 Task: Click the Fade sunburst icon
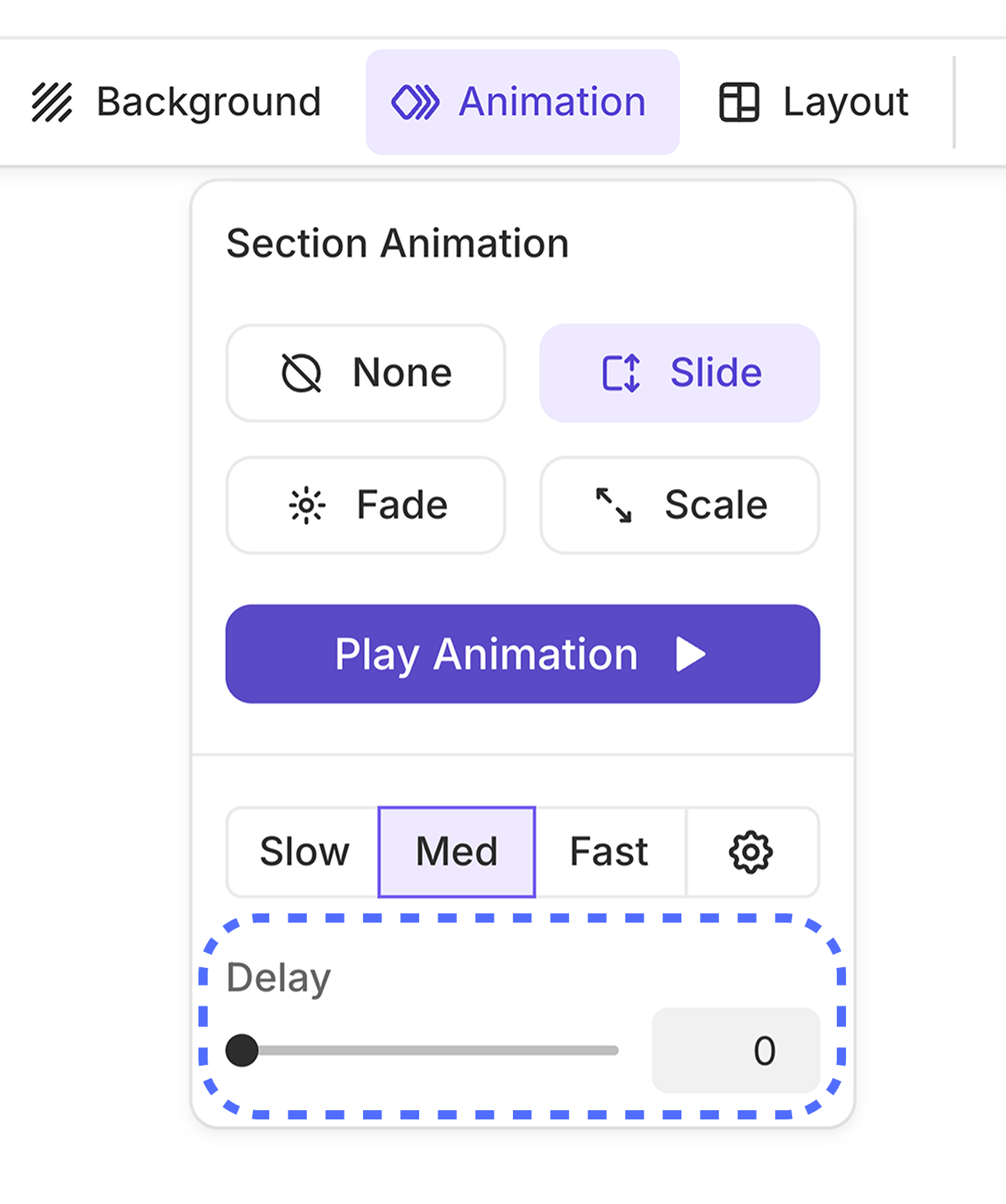click(306, 506)
